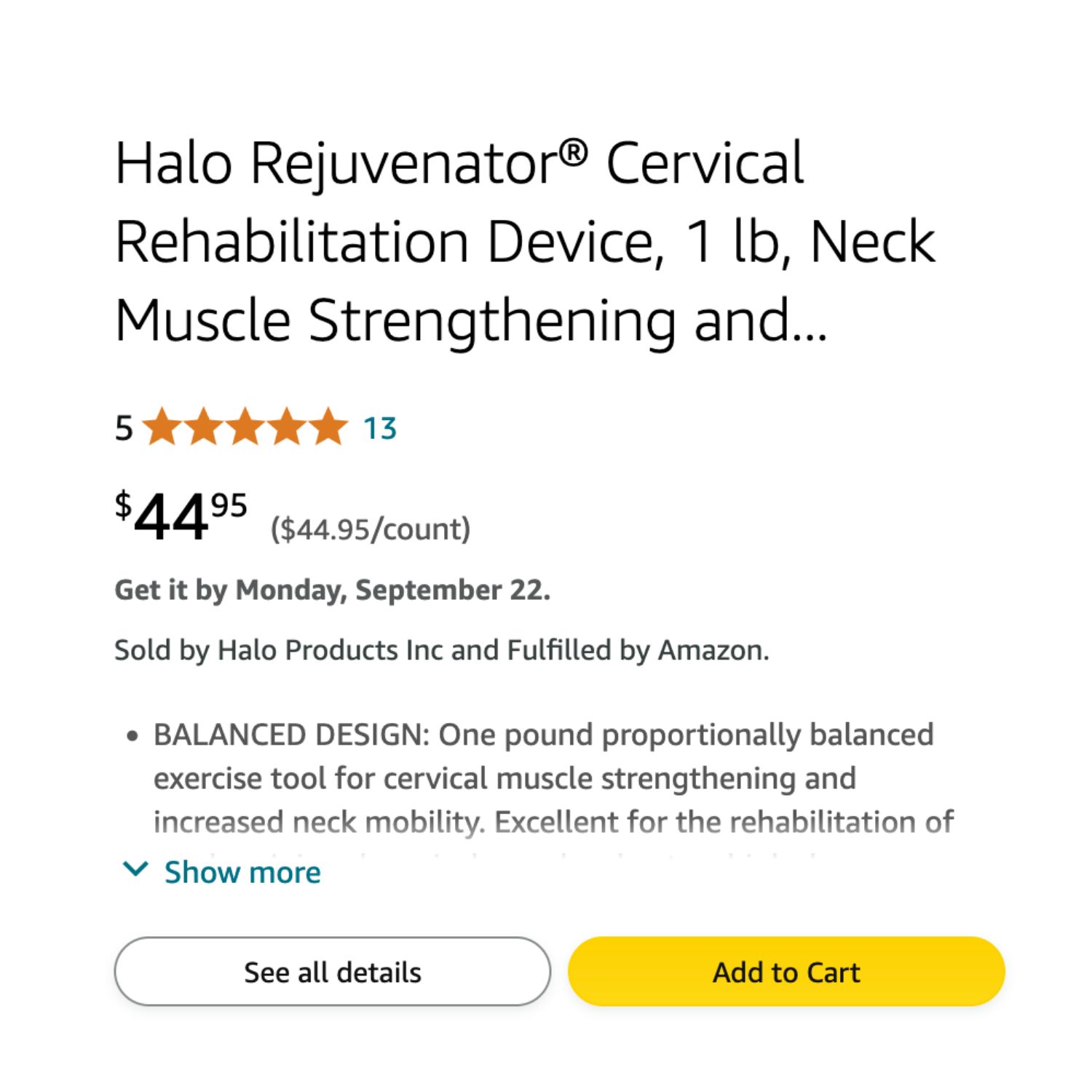Add the Halo Rejuvenator to cart
Image resolution: width=1092 pixels, height=1092 pixels.
(x=786, y=971)
